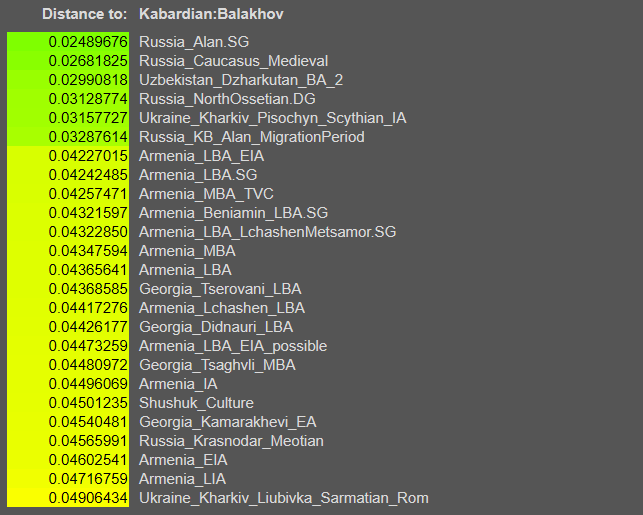Select the Armenia_LBA entry

pyautogui.click(x=185, y=270)
